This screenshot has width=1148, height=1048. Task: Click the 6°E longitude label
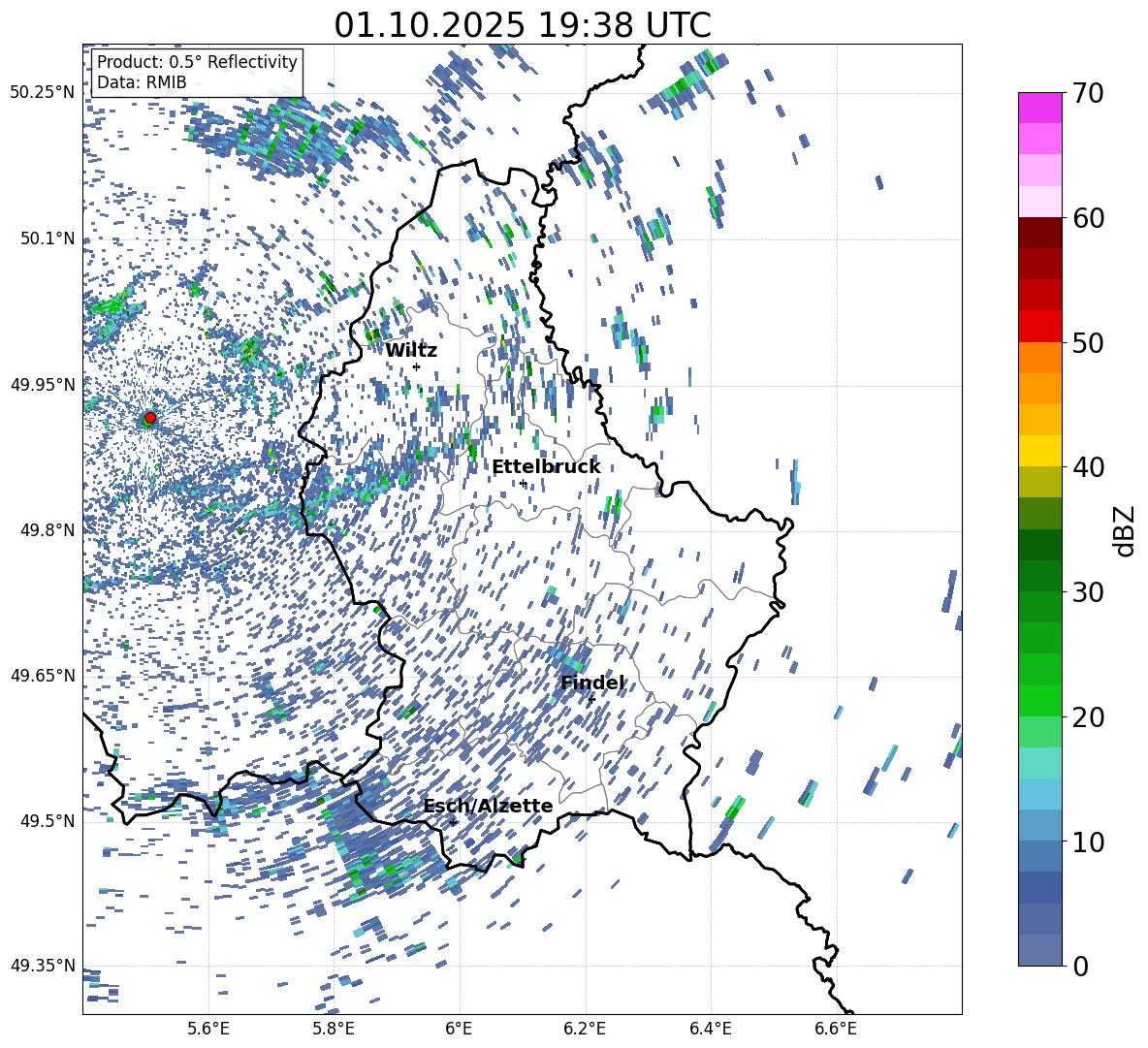(x=459, y=1029)
